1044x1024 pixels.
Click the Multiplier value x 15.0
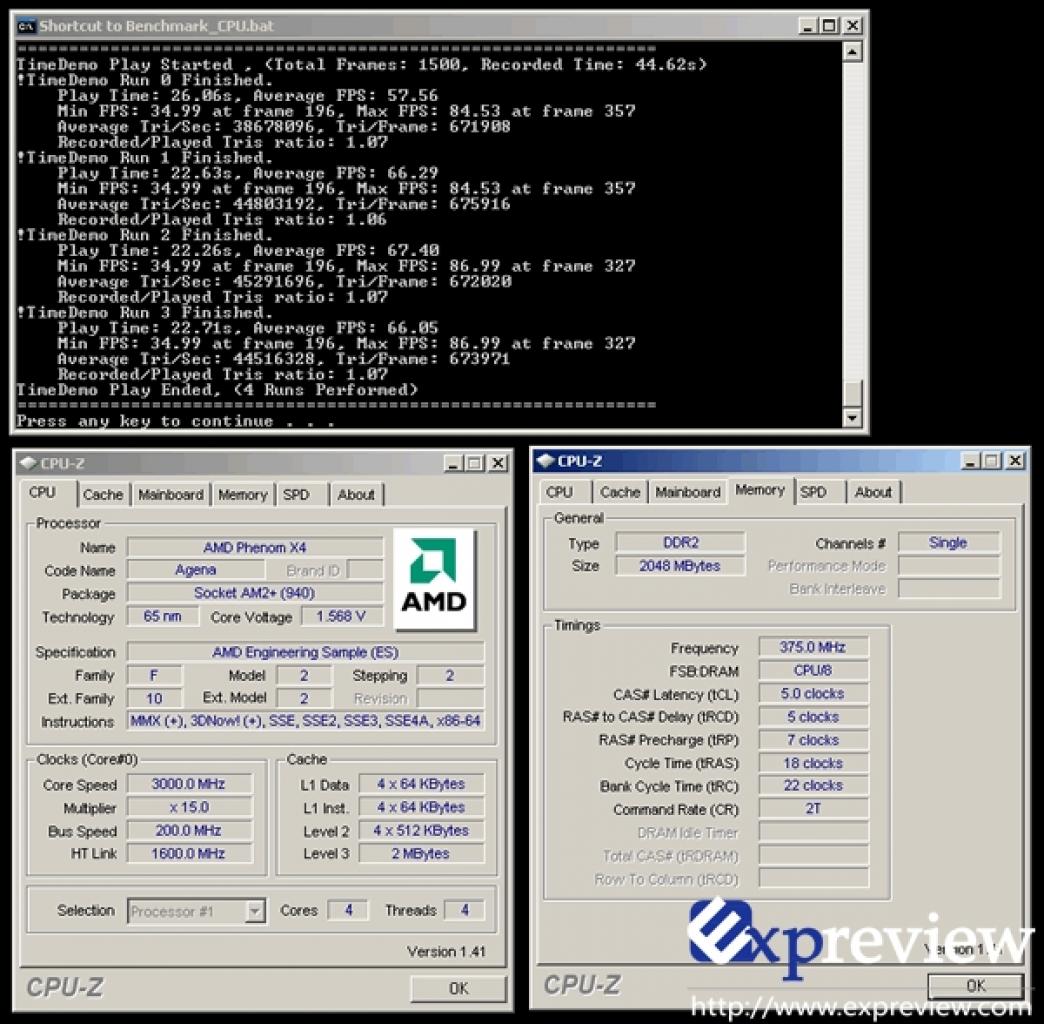189,807
